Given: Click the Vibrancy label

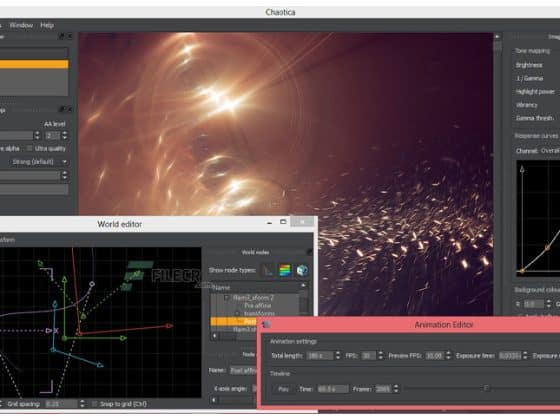Looking at the screenshot, I should (x=526, y=105).
